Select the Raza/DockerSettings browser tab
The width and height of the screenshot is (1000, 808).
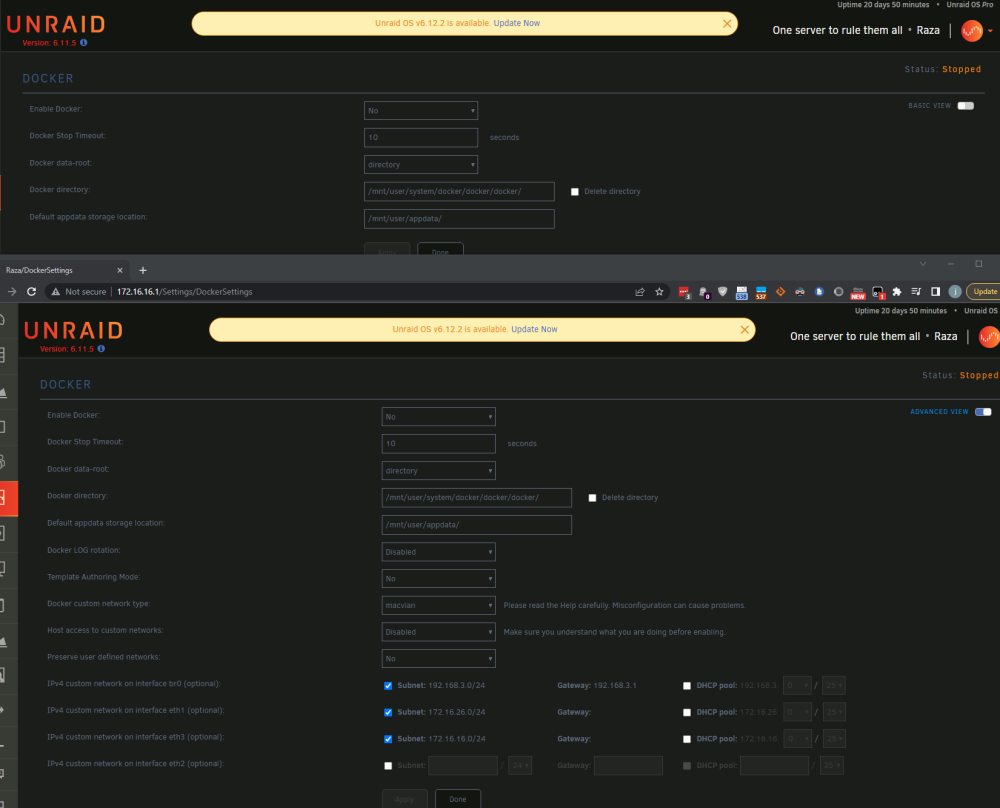click(61, 270)
